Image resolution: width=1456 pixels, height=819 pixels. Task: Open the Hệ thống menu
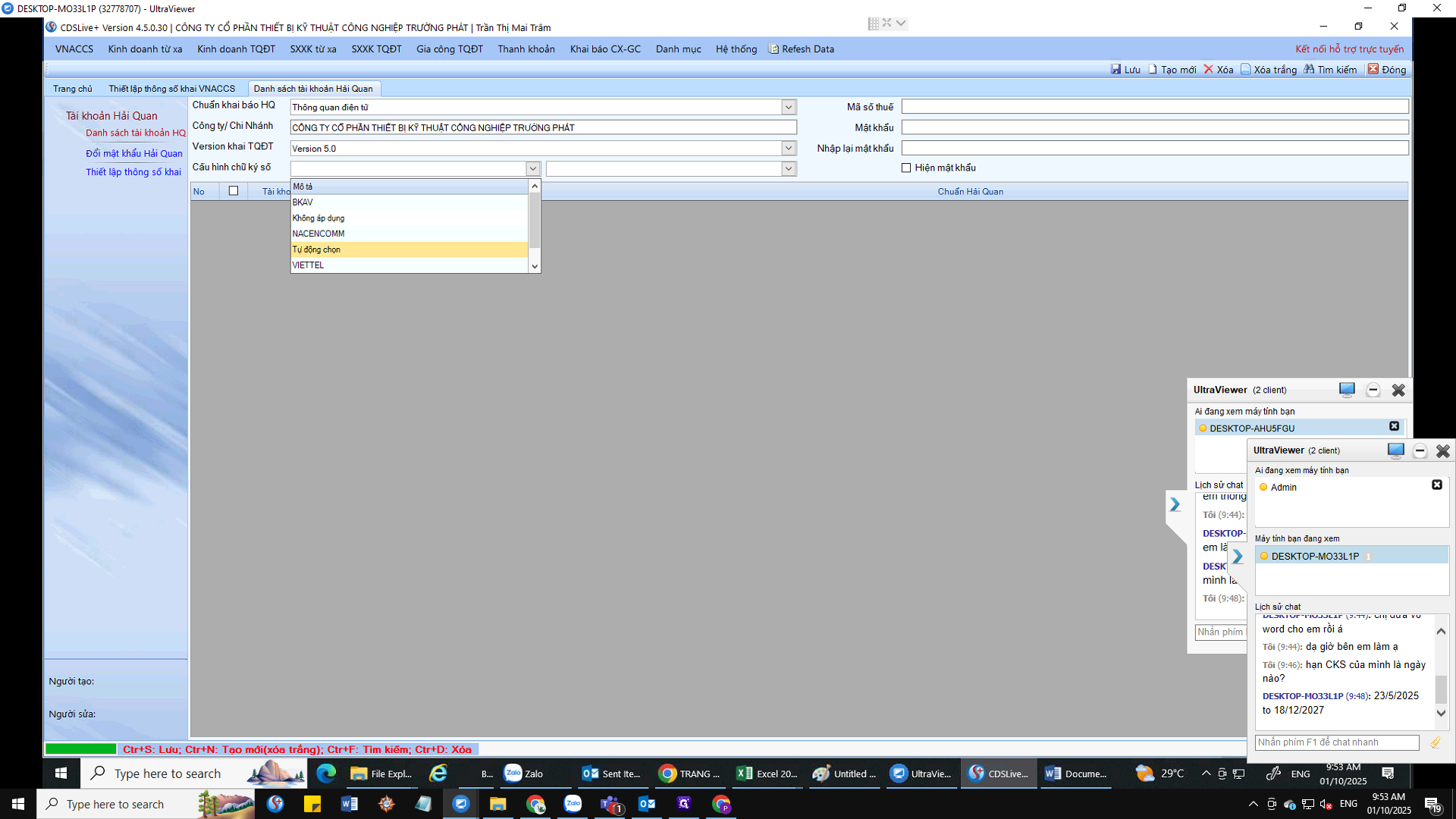tap(736, 49)
